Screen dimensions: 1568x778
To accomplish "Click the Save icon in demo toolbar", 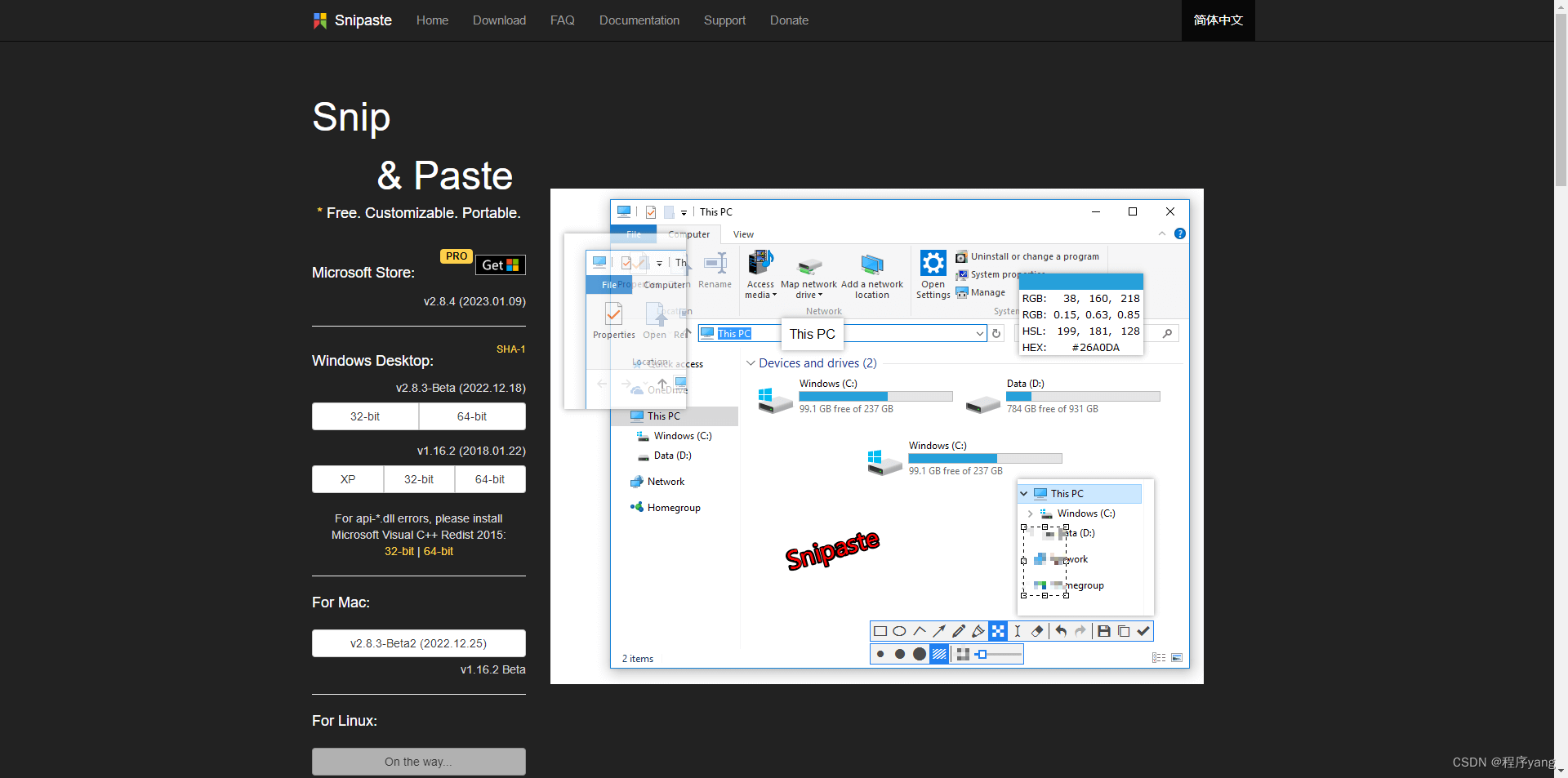I will [x=1104, y=631].
